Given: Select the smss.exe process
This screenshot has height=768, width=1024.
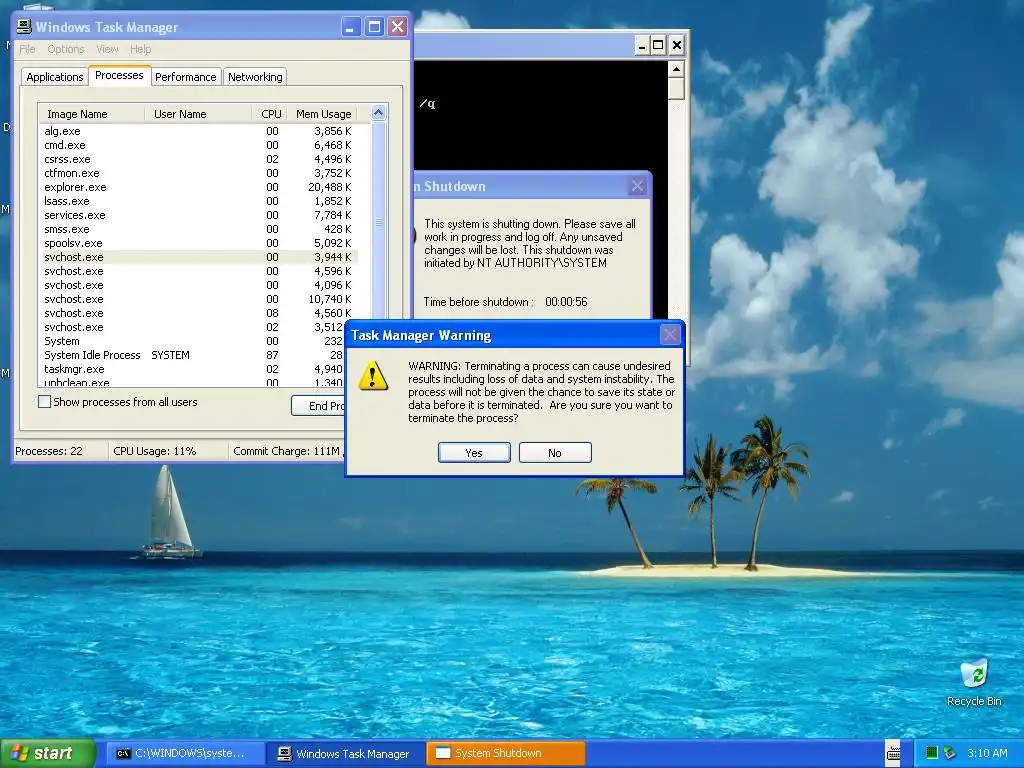Looking at the screenshot, I should 199,229.
